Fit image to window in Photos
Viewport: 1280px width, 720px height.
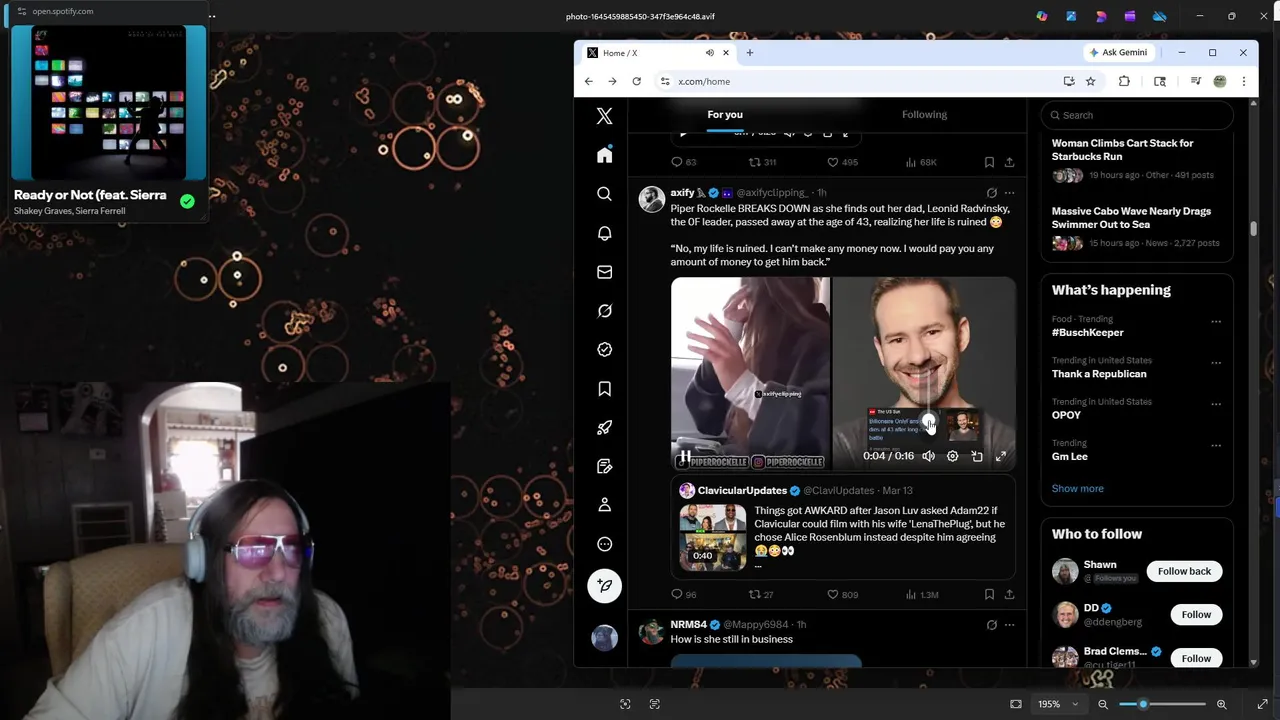pos(1016,704)
